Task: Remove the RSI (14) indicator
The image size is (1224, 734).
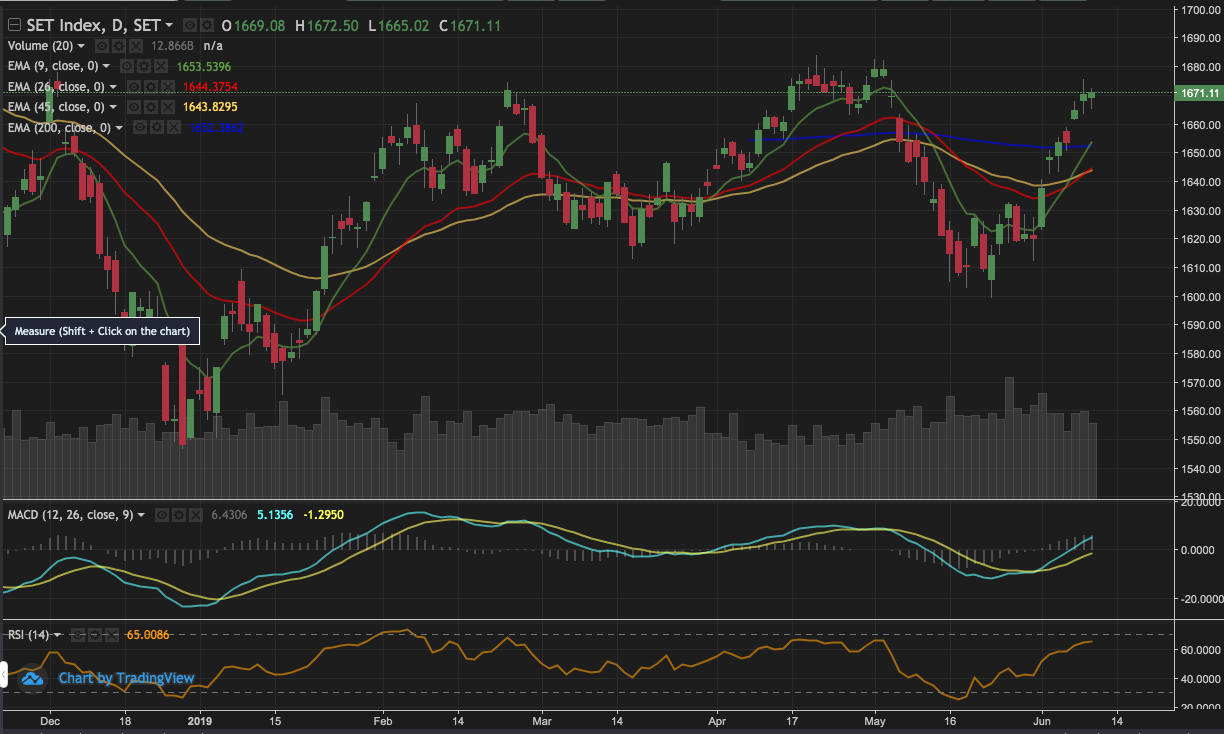Action: point(112,635)
